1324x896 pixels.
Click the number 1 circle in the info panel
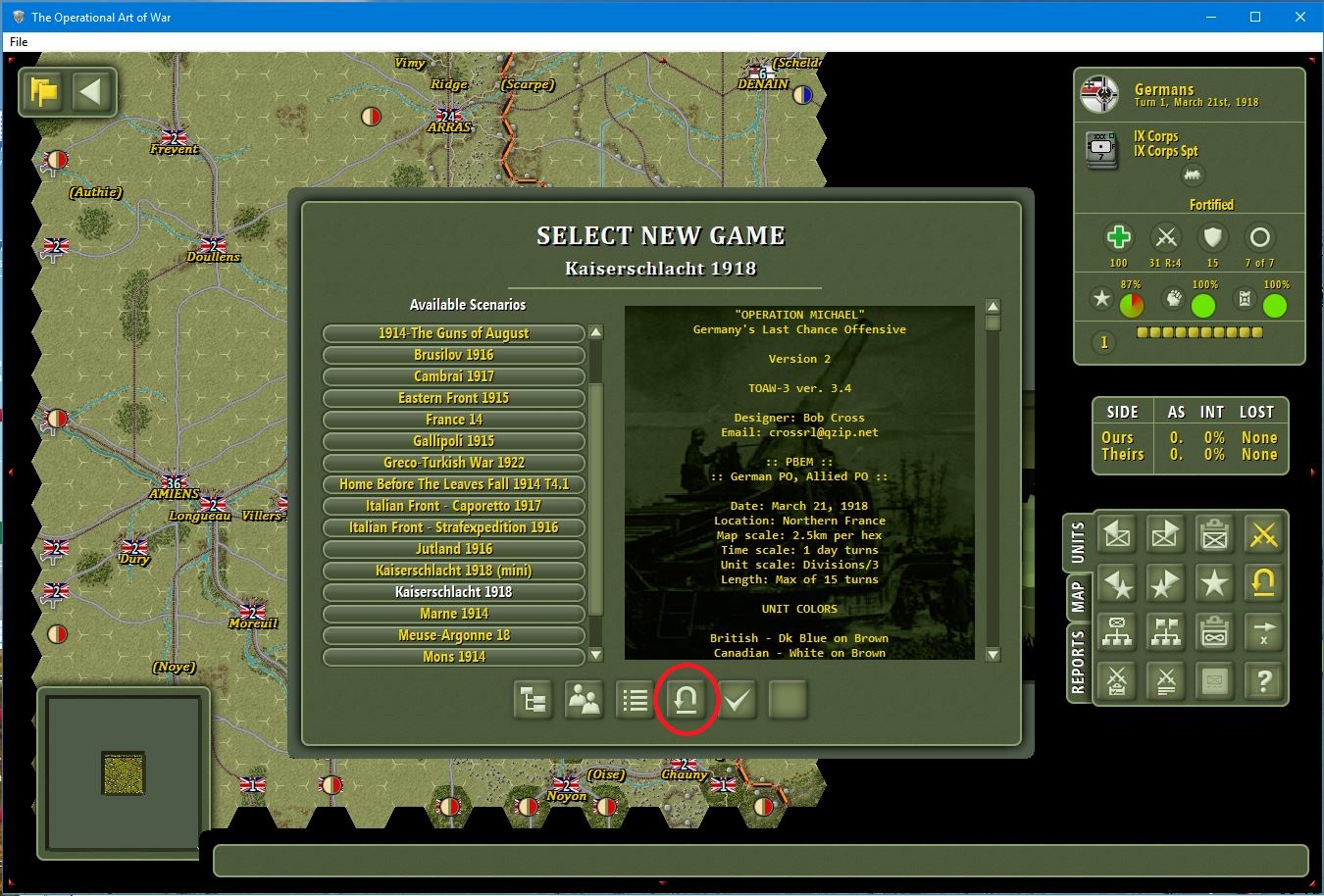click(1104, 342)
